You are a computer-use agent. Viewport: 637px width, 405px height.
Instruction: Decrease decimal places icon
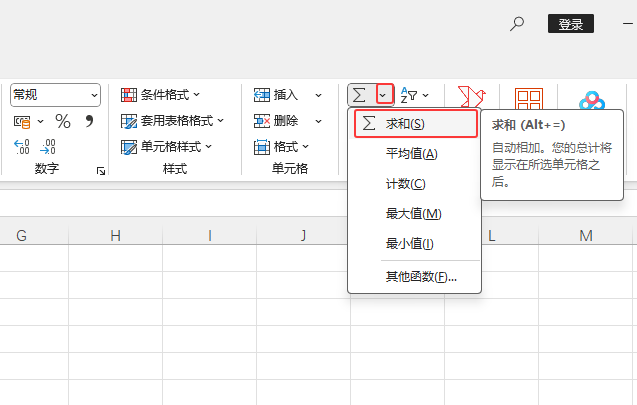tap(48, 147)
